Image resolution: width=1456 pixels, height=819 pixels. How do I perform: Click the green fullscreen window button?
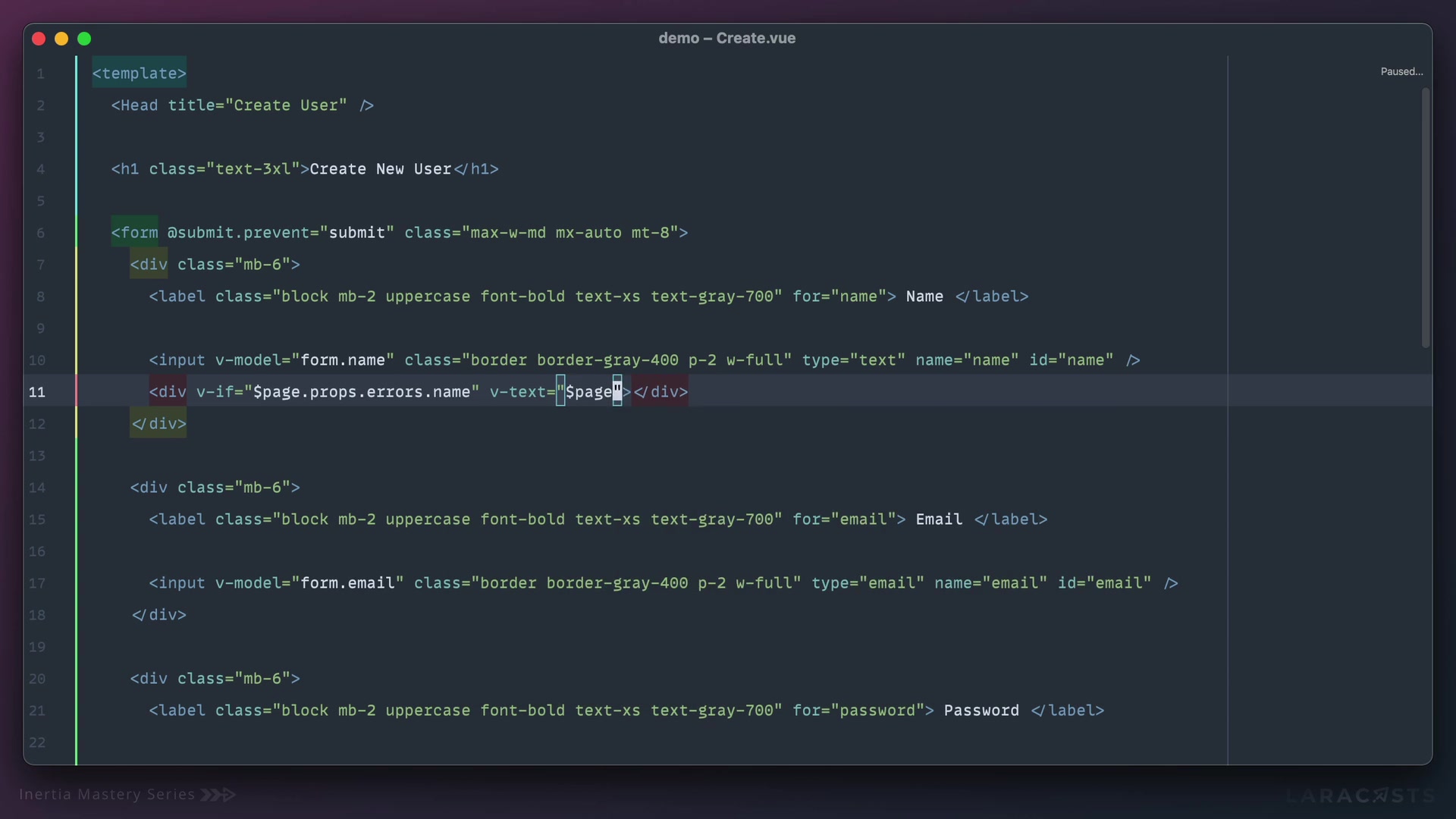pos(84,39)
